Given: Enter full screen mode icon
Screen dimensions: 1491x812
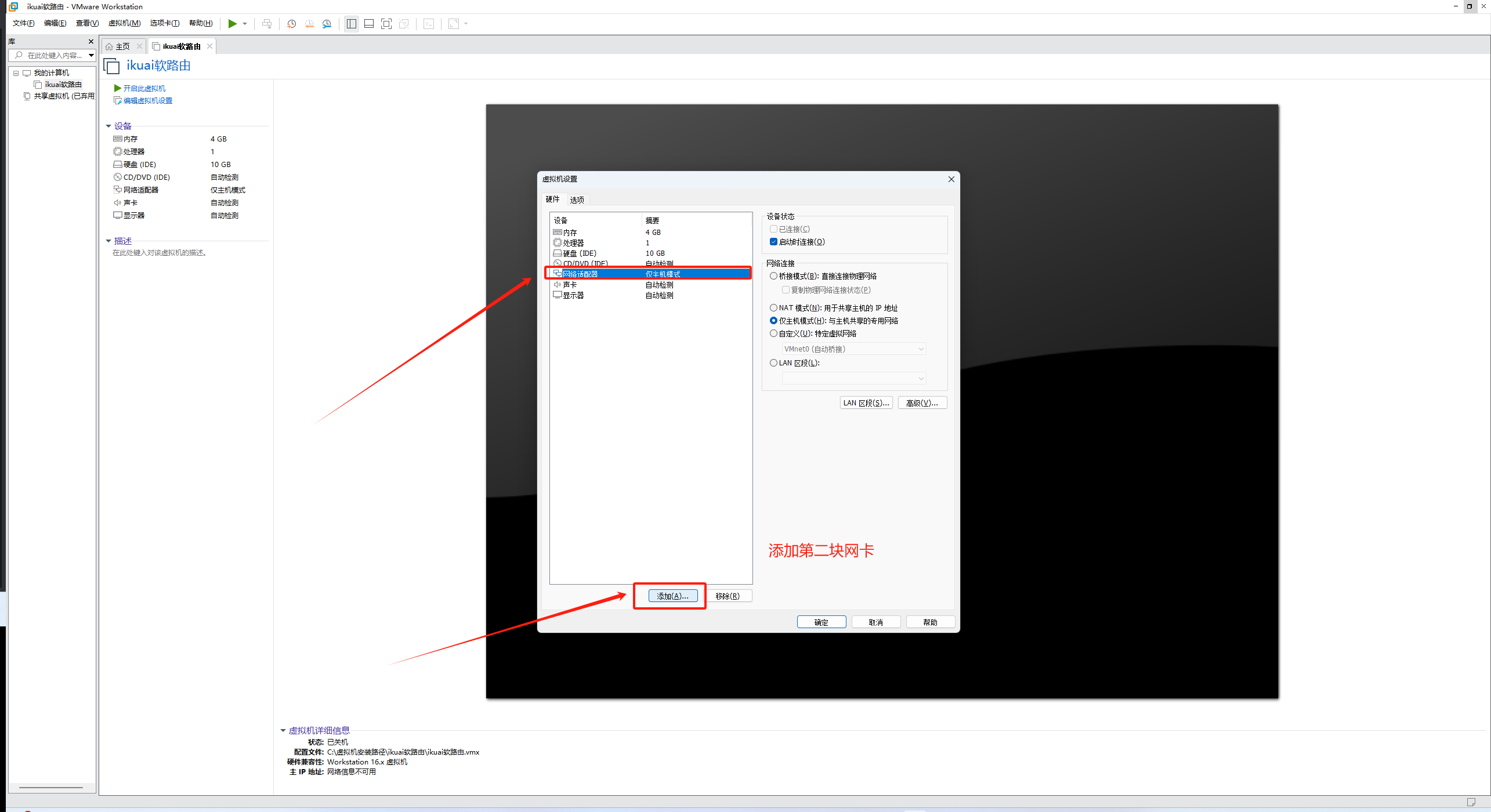Looking at the screenshot, I should [x=386, y=24].
